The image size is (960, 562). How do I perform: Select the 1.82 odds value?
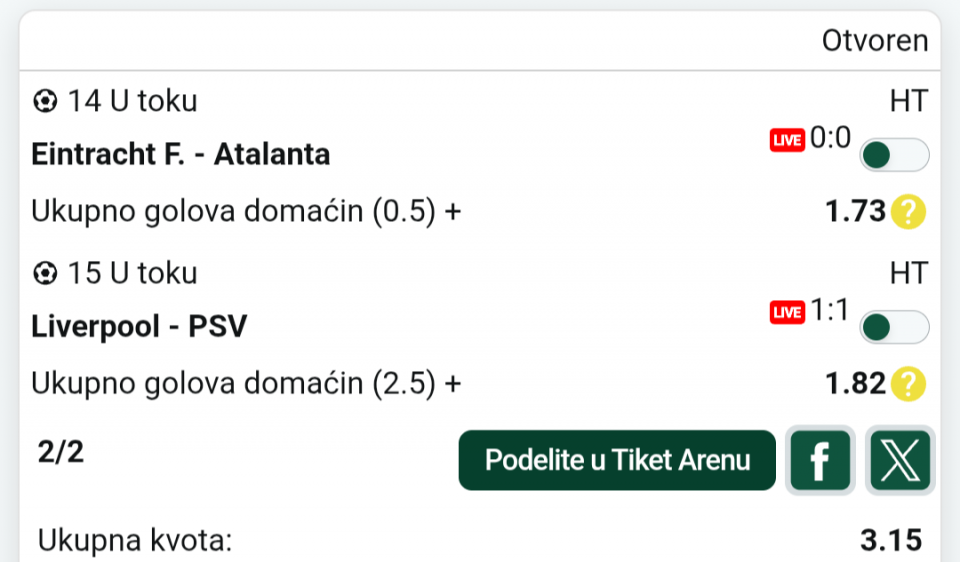tap(856, 384)
